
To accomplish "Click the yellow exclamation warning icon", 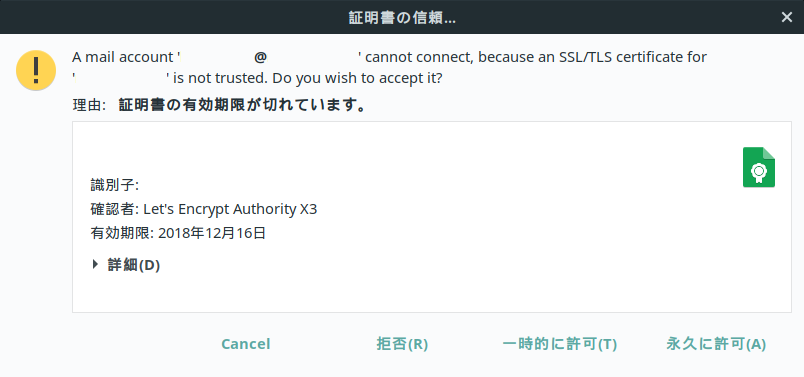I will [x=36, y=70].
